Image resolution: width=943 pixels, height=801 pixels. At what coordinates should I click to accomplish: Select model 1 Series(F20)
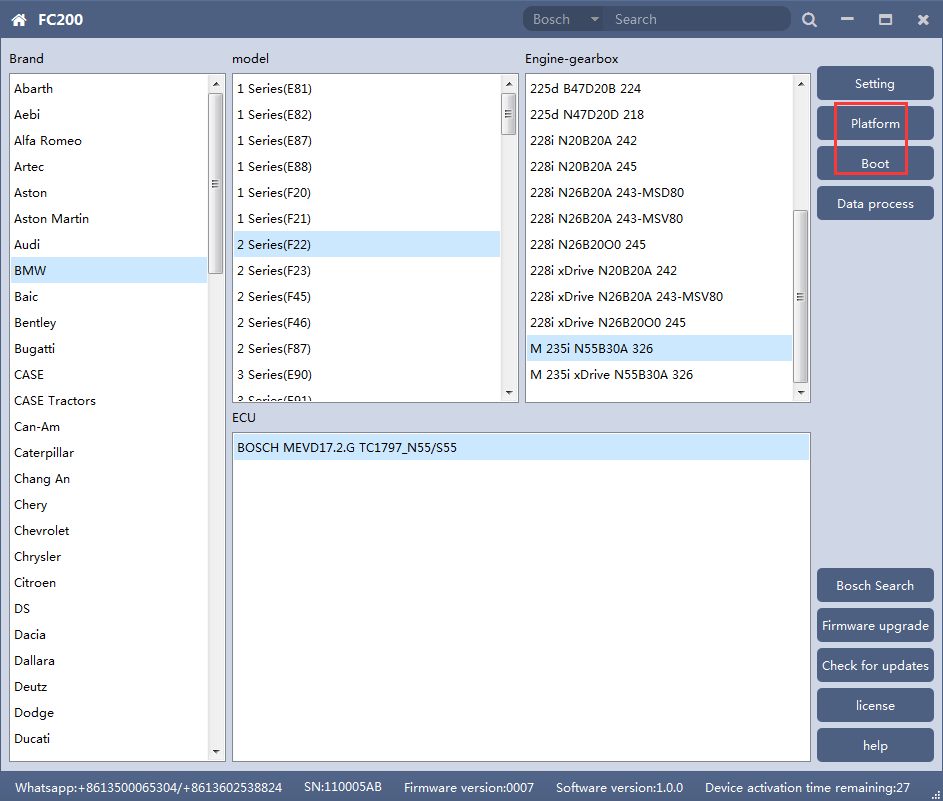(367, 192)
